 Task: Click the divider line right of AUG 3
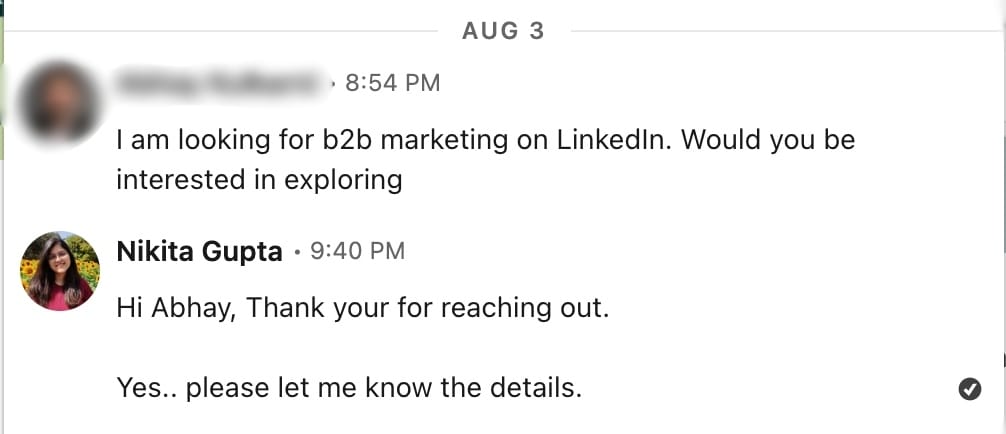pos(780,31)
